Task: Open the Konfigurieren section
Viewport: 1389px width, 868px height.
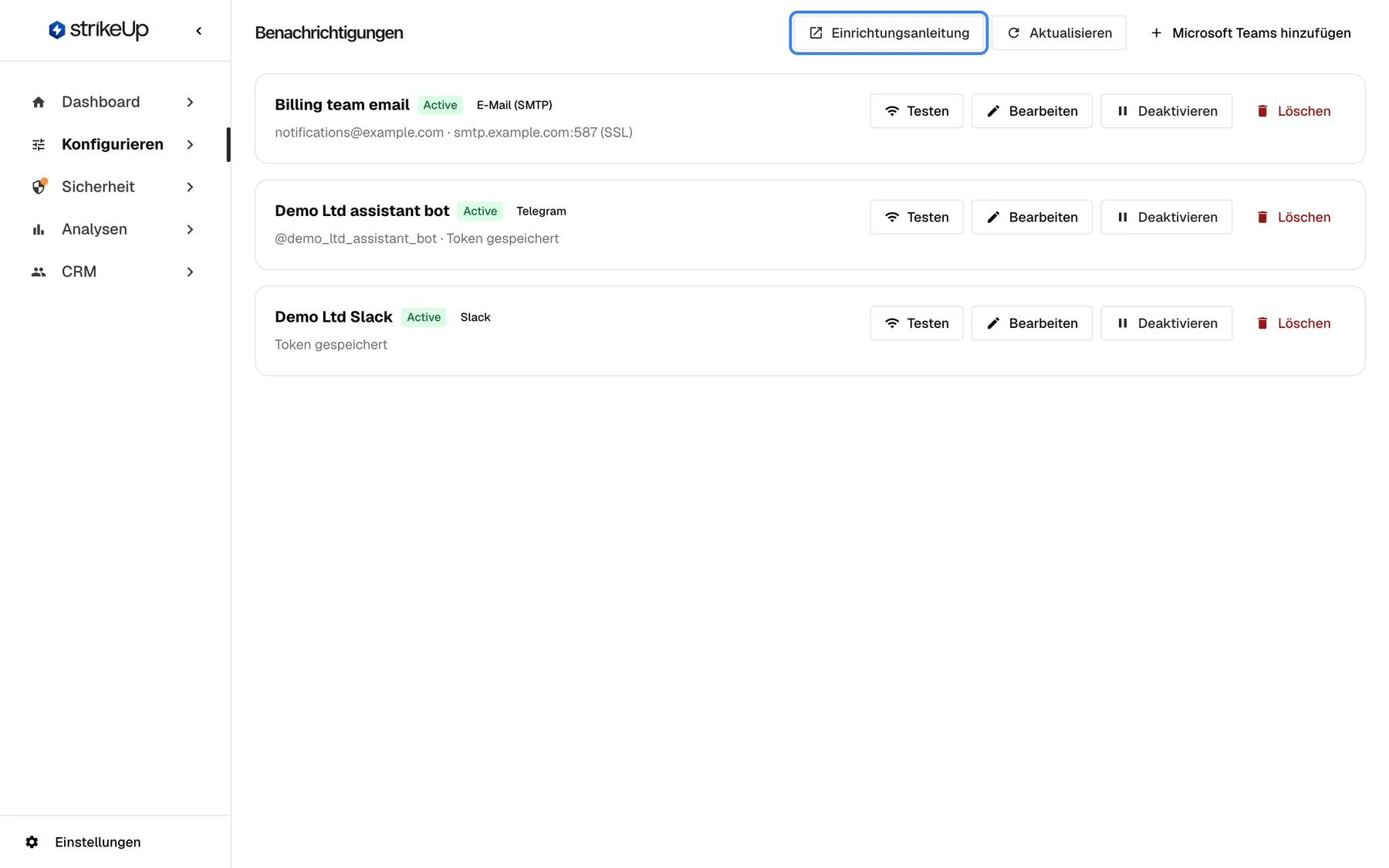Action: [113, 144]
